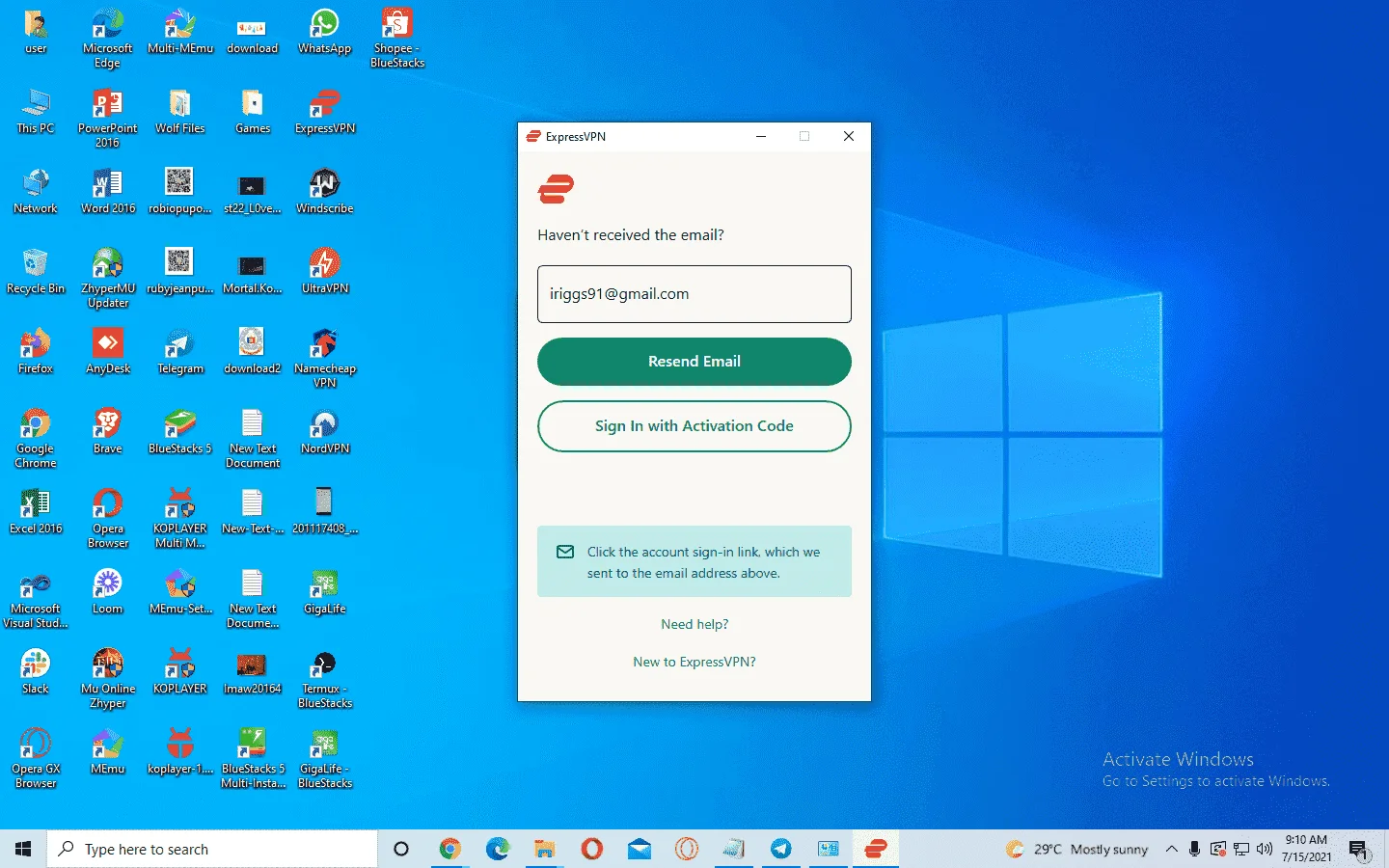Click the Resend Email button
Screen dimensions: 1389x868
pyautogui.click(x=694, y=362)
